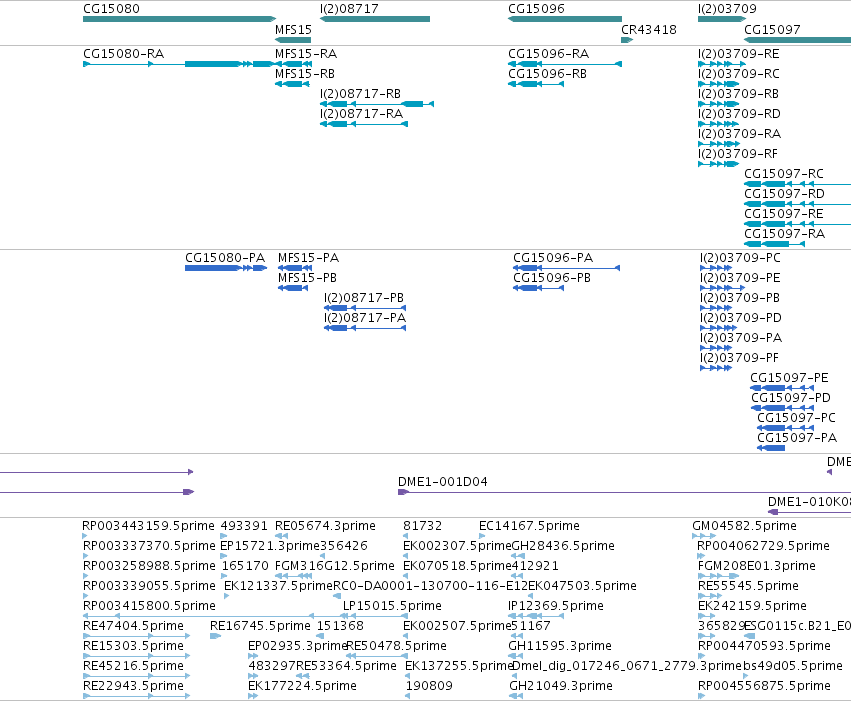Select transcript l(2)08717-RB
The image size is (851, 701).
point(360,94)
